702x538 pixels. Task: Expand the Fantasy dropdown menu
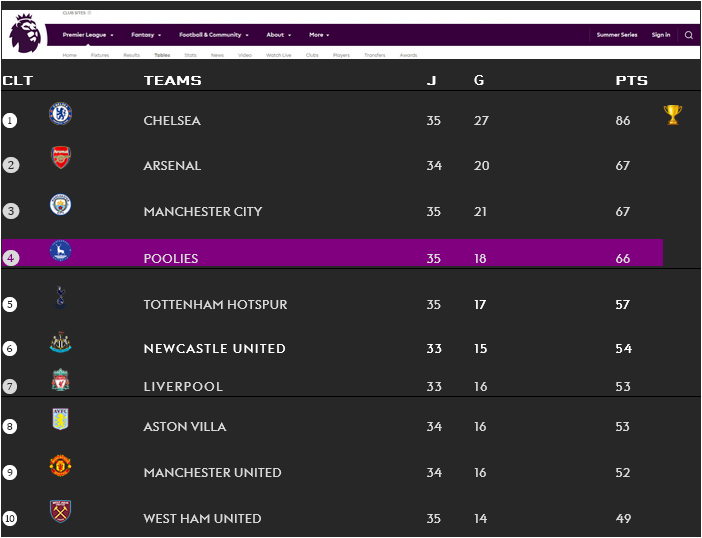tap(146, 35)
